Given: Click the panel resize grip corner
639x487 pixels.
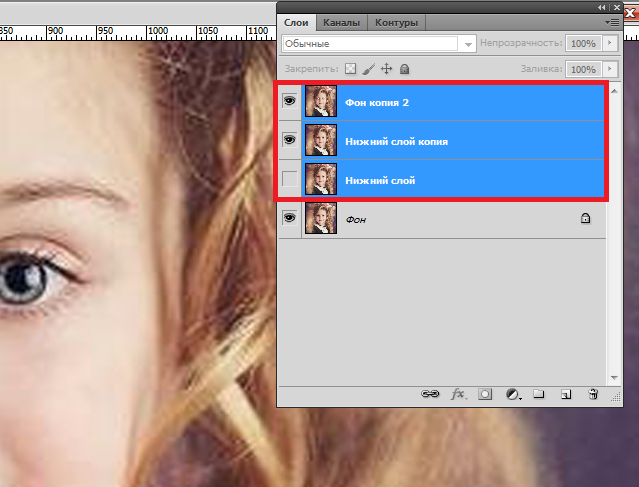Looking at the screenshot, I should [616, 397].
